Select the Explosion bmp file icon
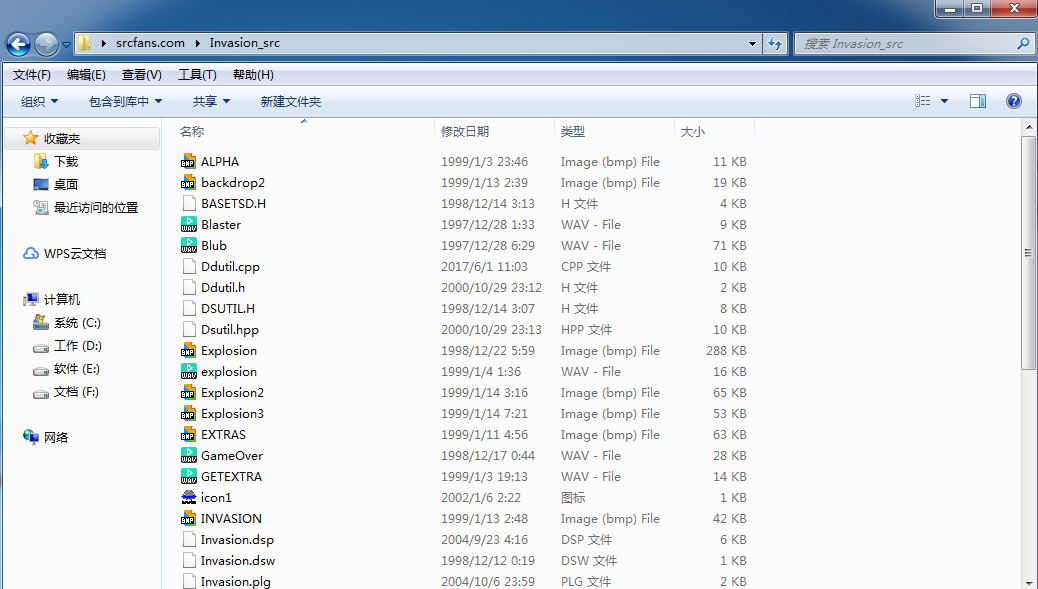Viewport: 1038px width, 589px height. 189,351
